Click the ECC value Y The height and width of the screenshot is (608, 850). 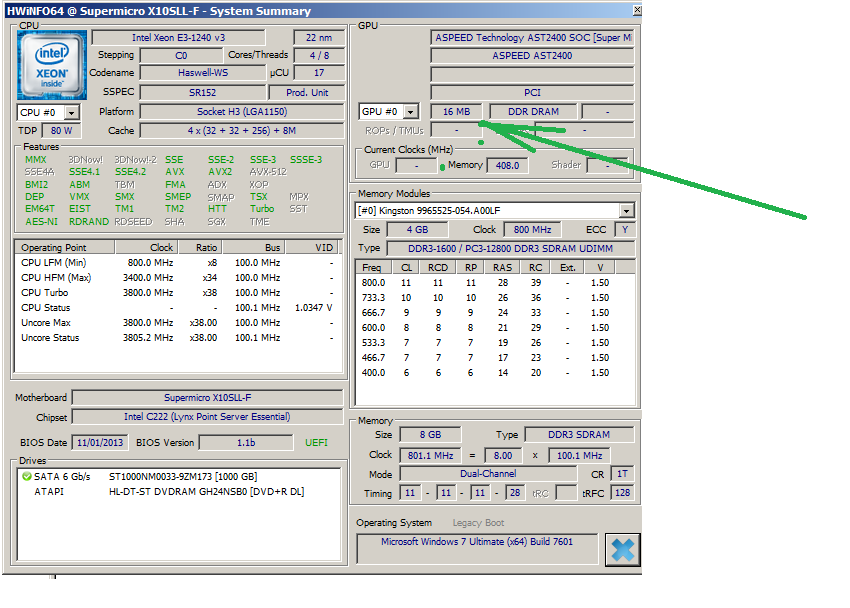(625, 230)
